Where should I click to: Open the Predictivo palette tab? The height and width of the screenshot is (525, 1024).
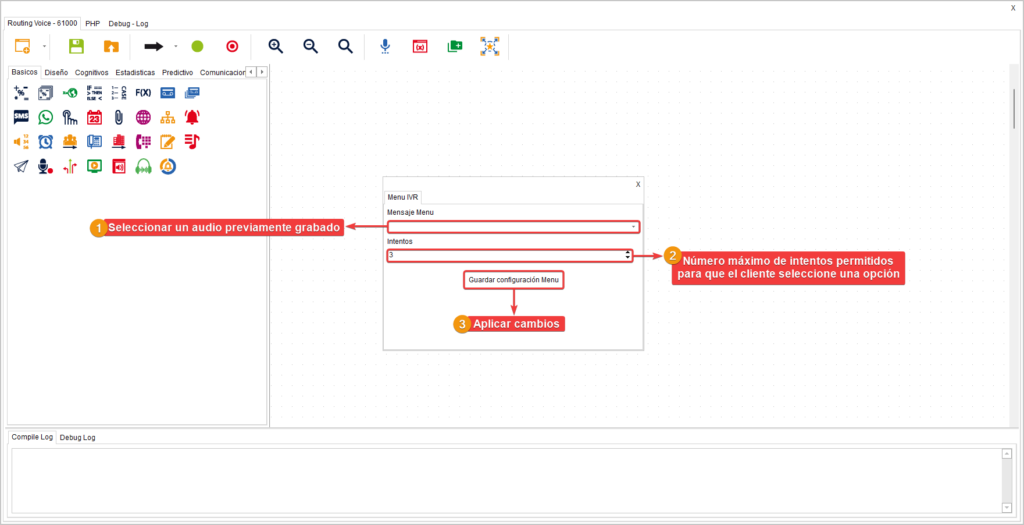(178, 72)
